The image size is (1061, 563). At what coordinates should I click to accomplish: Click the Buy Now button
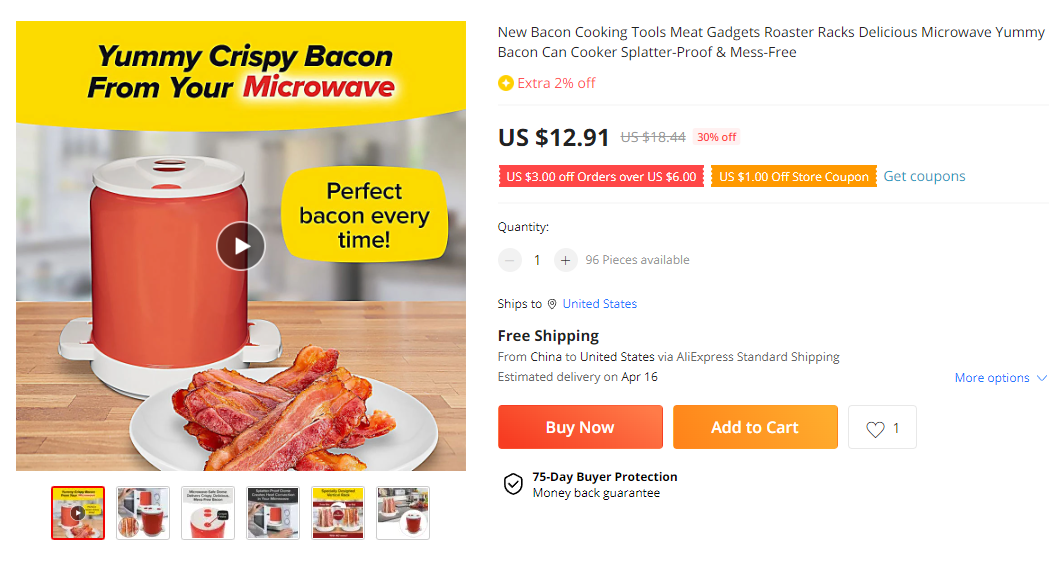pyautogui.click(x=580, y=427)
